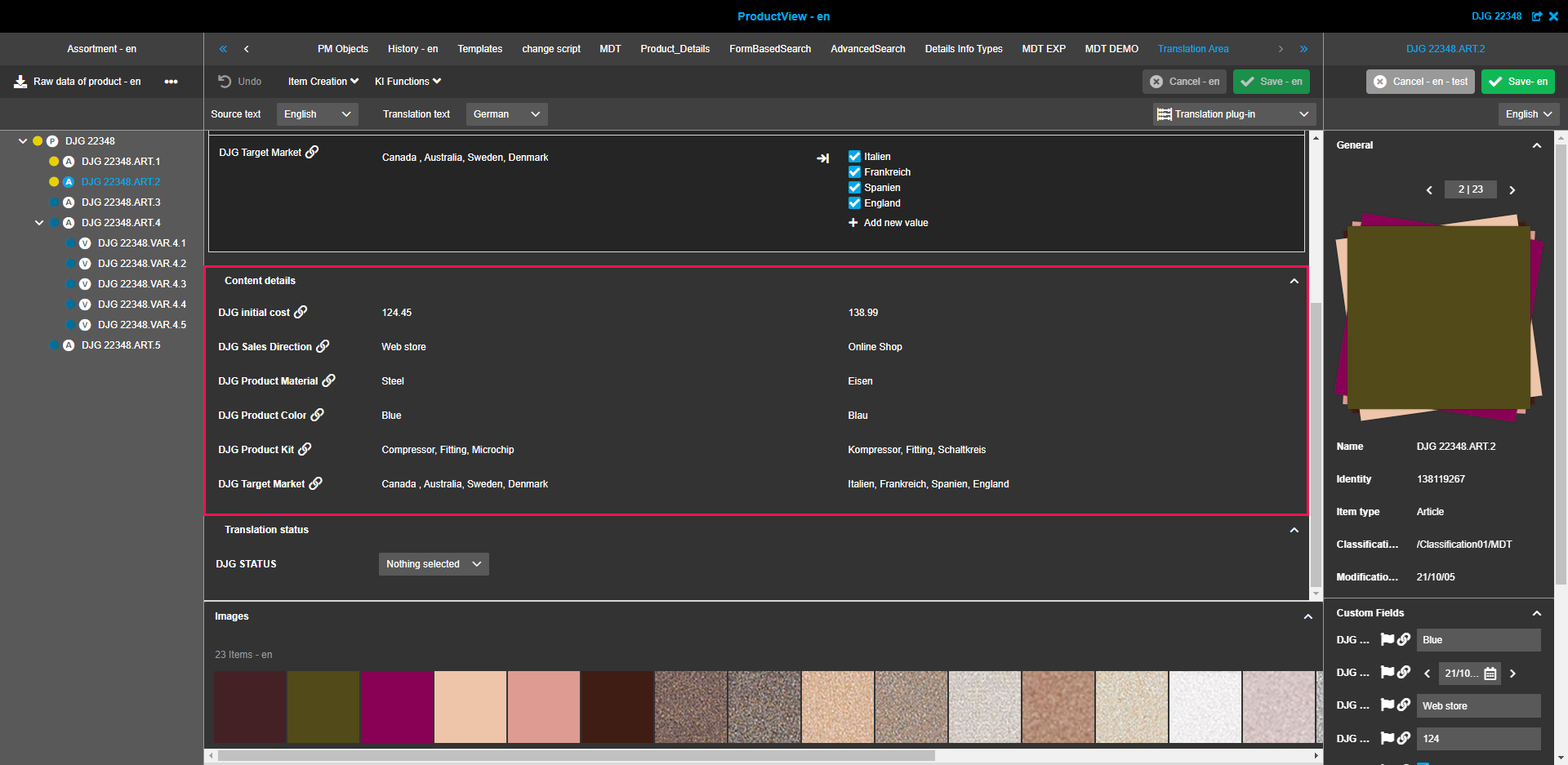
Task: Select the olive green image thumbnail
Action: pyautogui.click(x=323, y=706)
